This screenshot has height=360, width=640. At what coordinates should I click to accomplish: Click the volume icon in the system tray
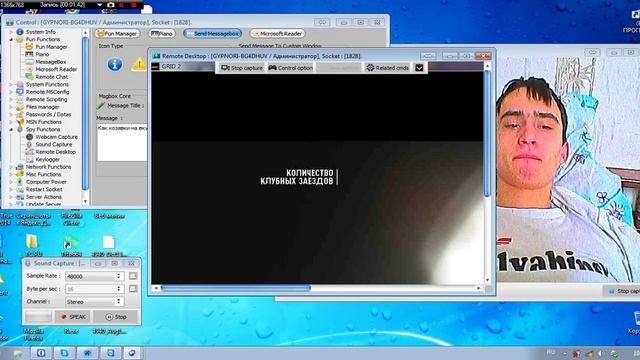point(600,353)
